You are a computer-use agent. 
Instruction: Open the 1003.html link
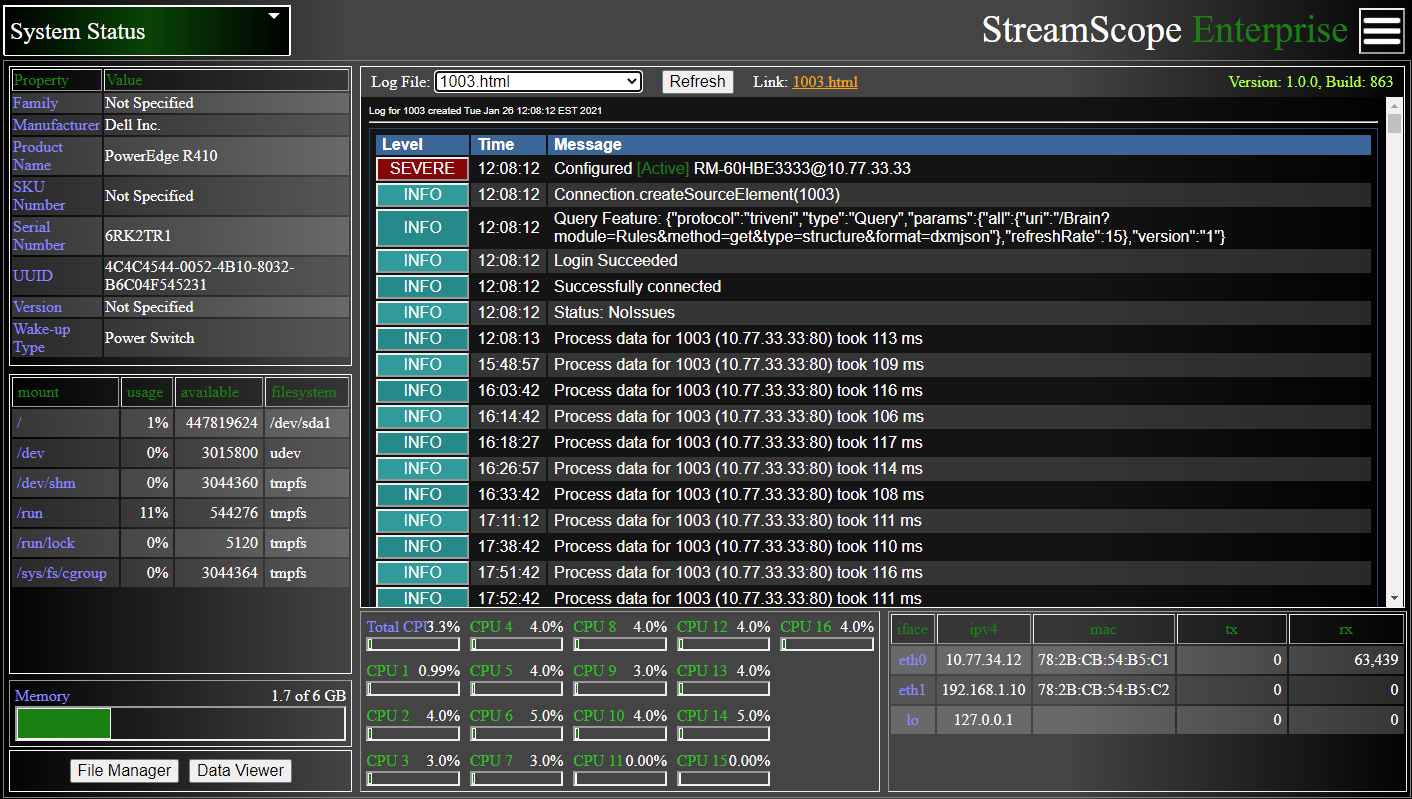click(824, 82)
